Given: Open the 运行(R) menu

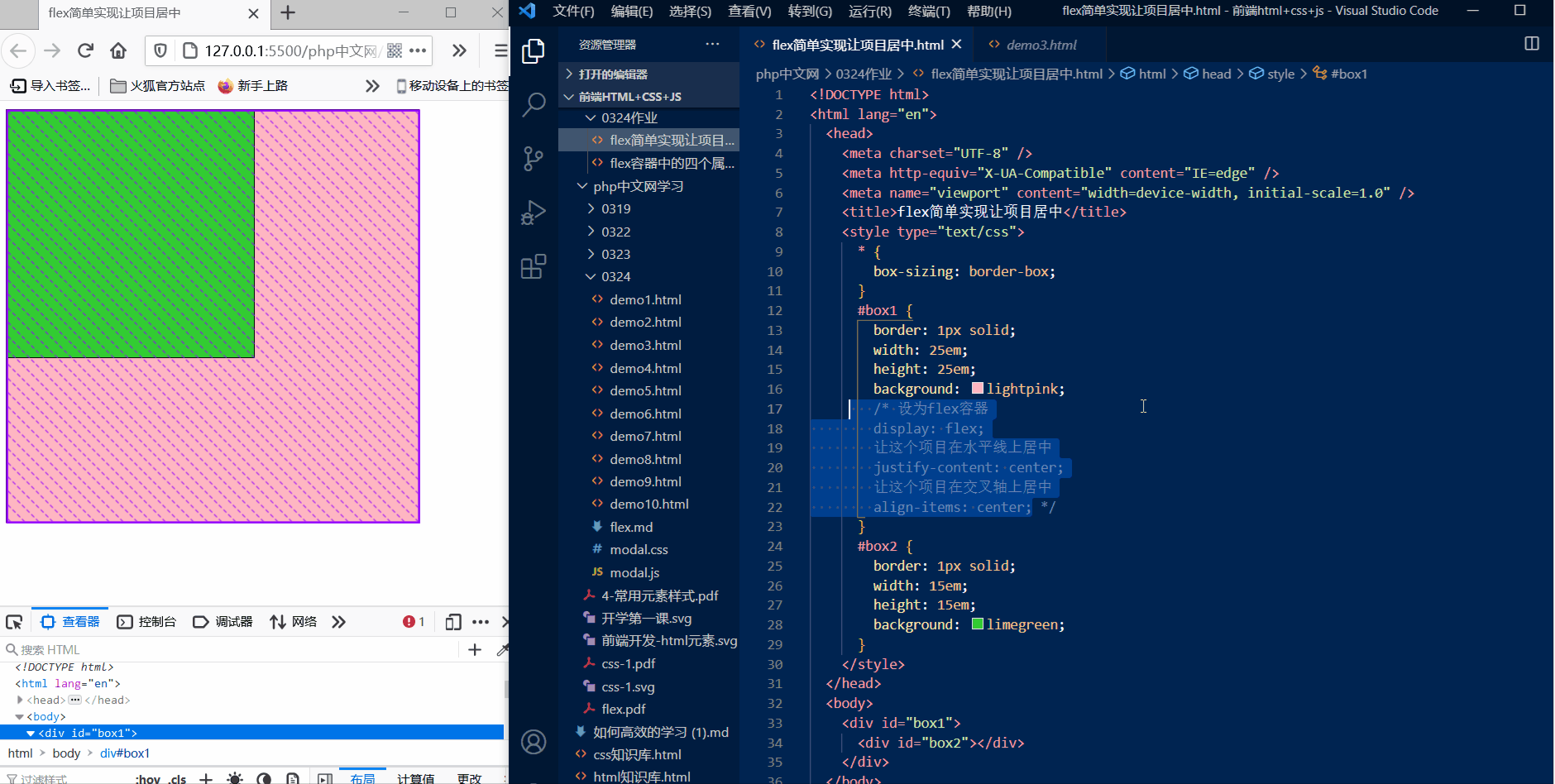Looking at the screenshot, I should click(x=868, y=11).
